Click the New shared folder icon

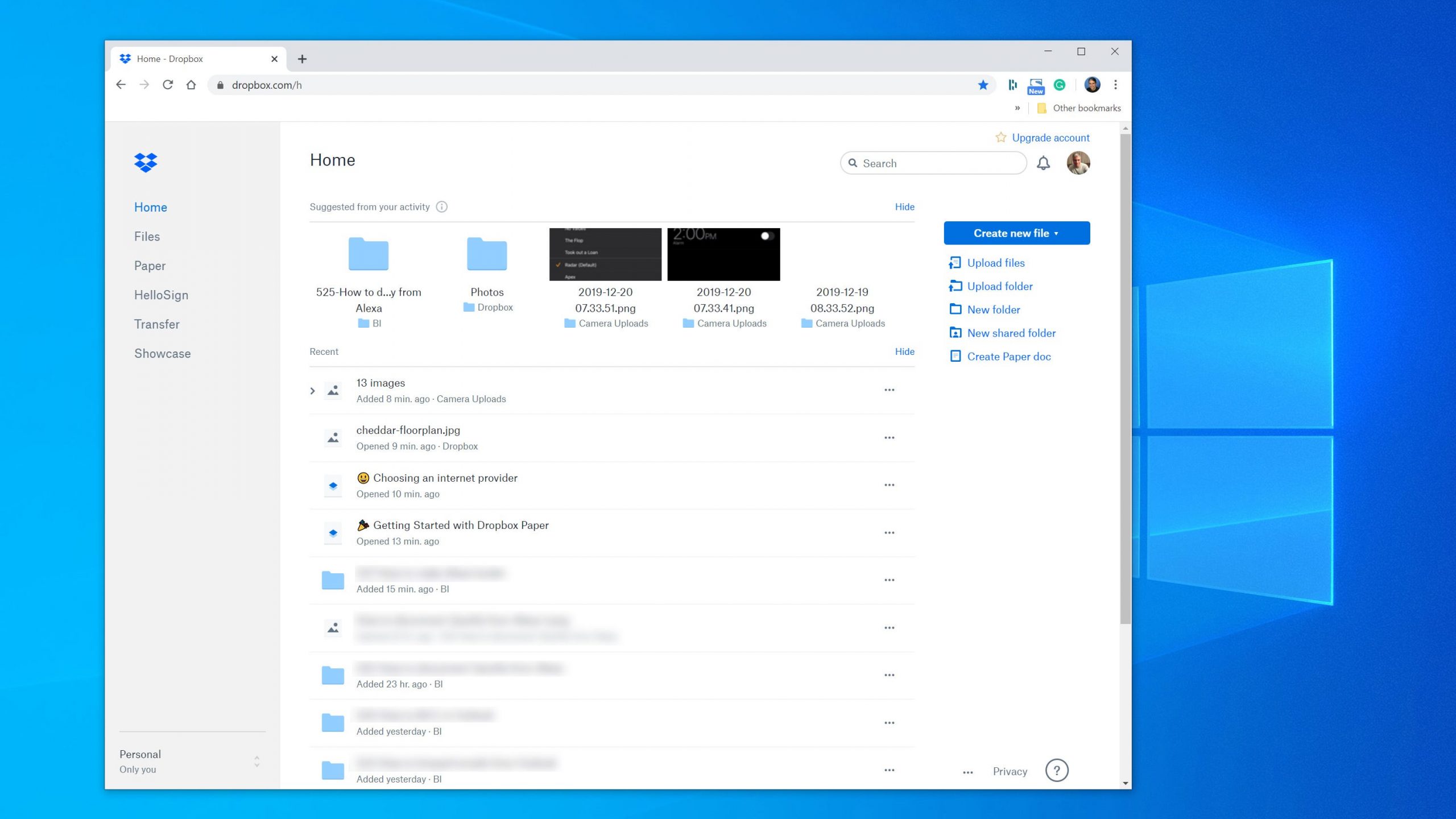pyautogui.click(x=956, y=333)
